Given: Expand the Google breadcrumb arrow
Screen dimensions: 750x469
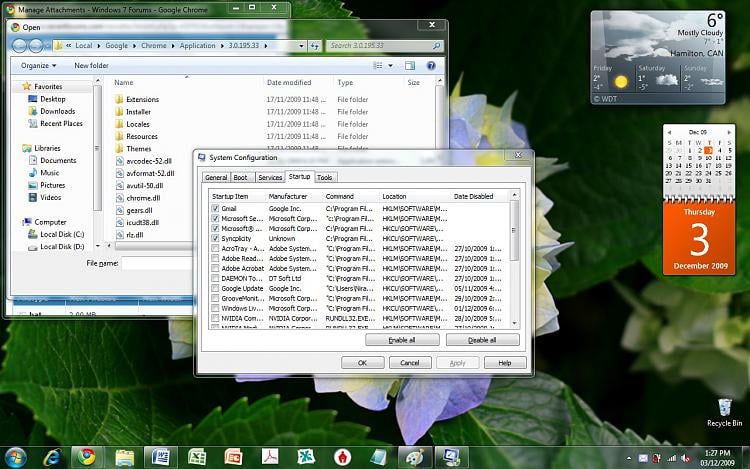Looking at the screenshot, I should 135,46.
